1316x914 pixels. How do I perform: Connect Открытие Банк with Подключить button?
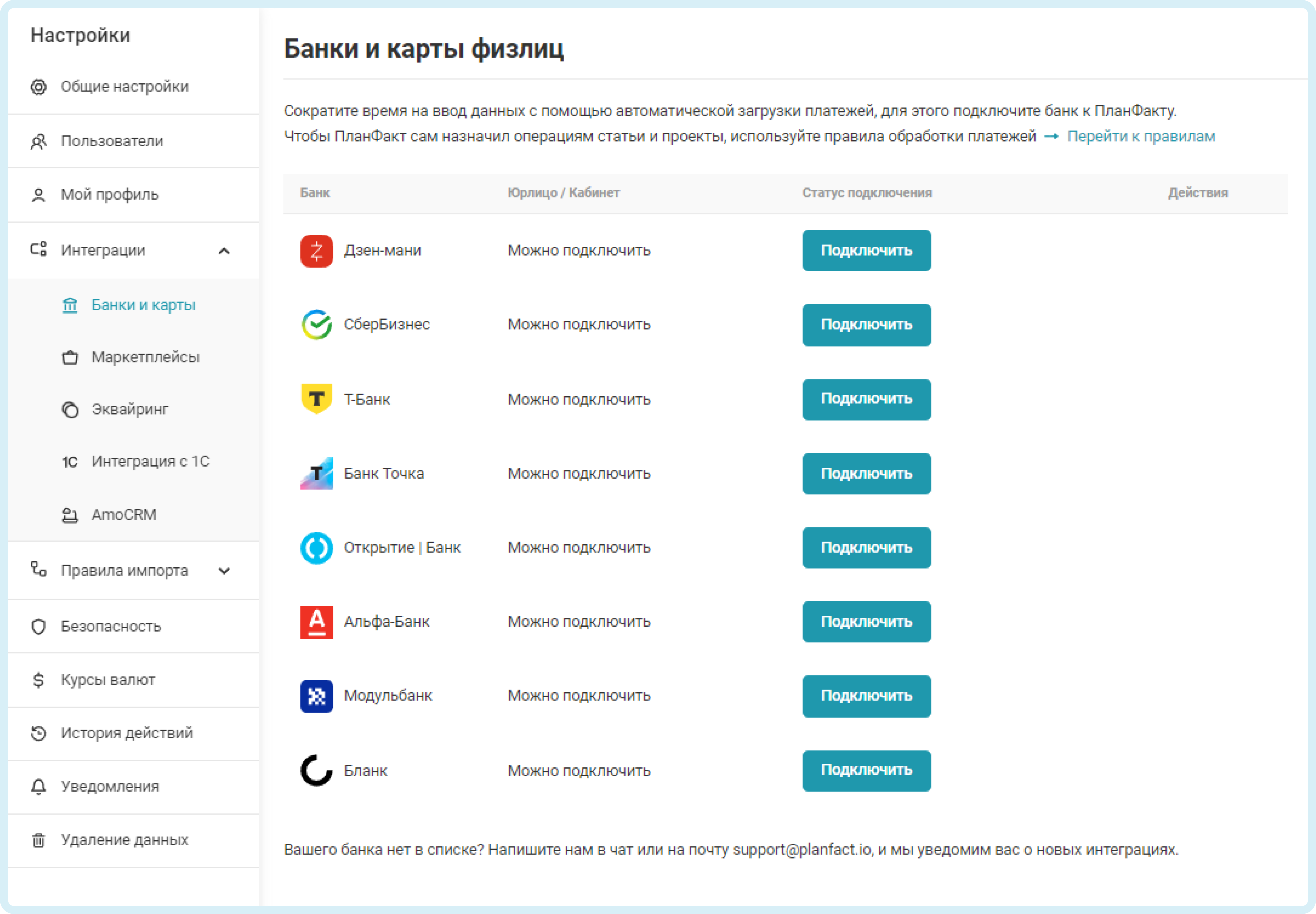(866, 548)
